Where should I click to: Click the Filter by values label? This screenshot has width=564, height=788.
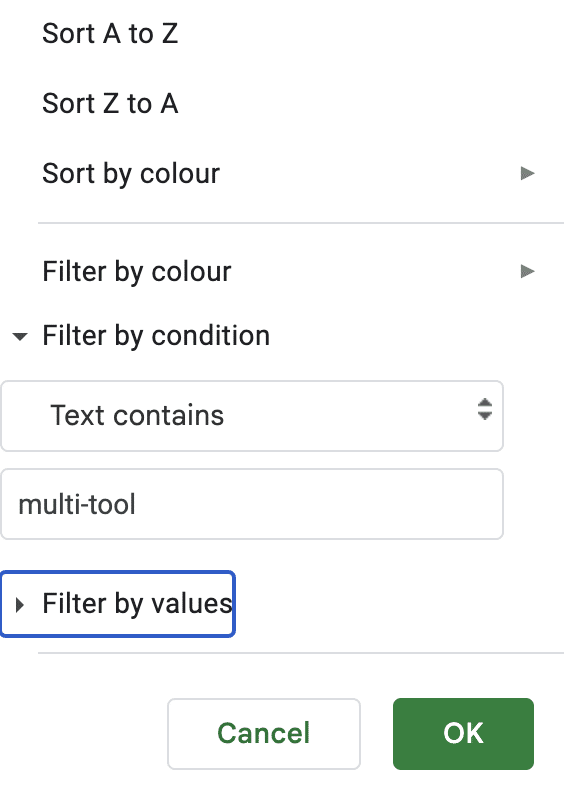(x=137, y=604)
